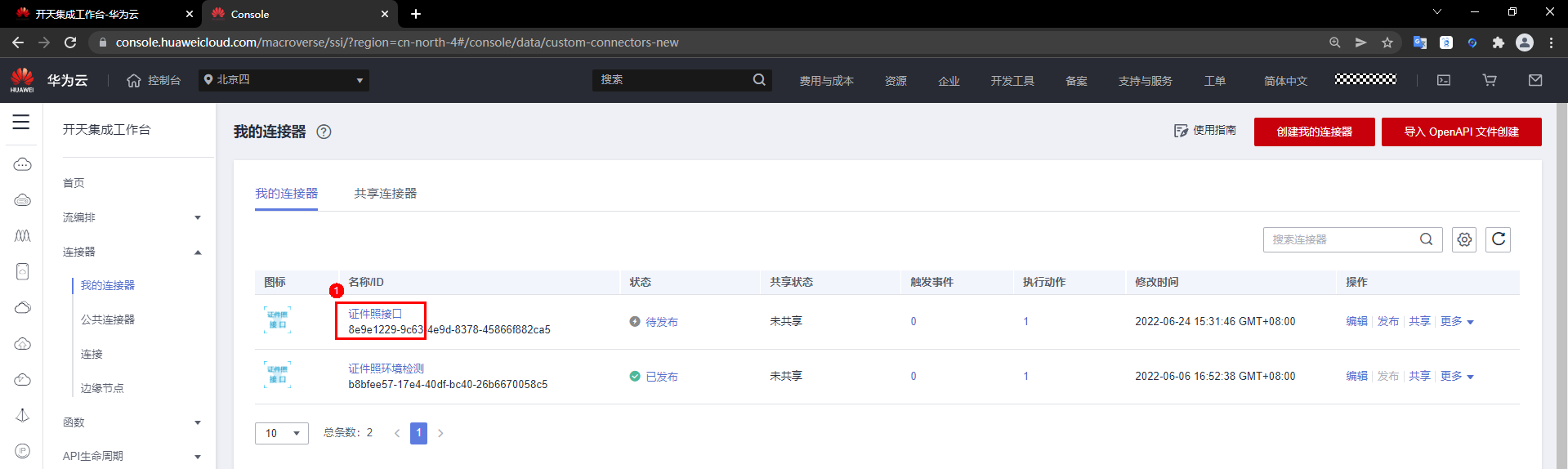Collapse the 连接器 sidebar section

point(198,252)
